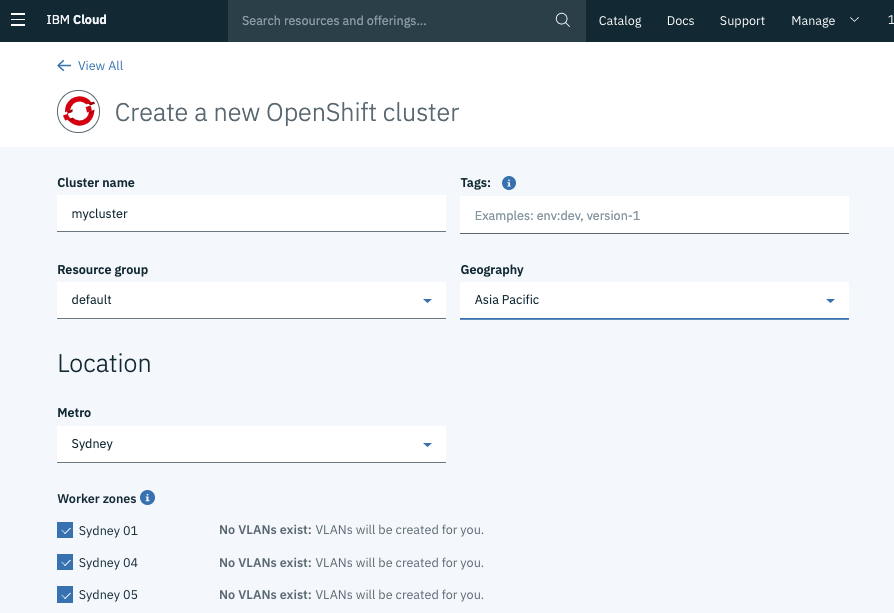894x613 pixels.
Task: Open the Docs menu item
Action: pyautogui.click(x=680, y=21)
